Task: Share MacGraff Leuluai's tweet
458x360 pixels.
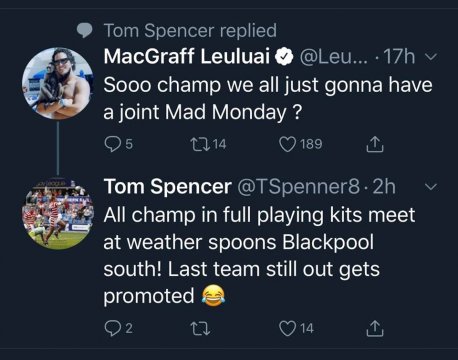Action: (375, 144)
